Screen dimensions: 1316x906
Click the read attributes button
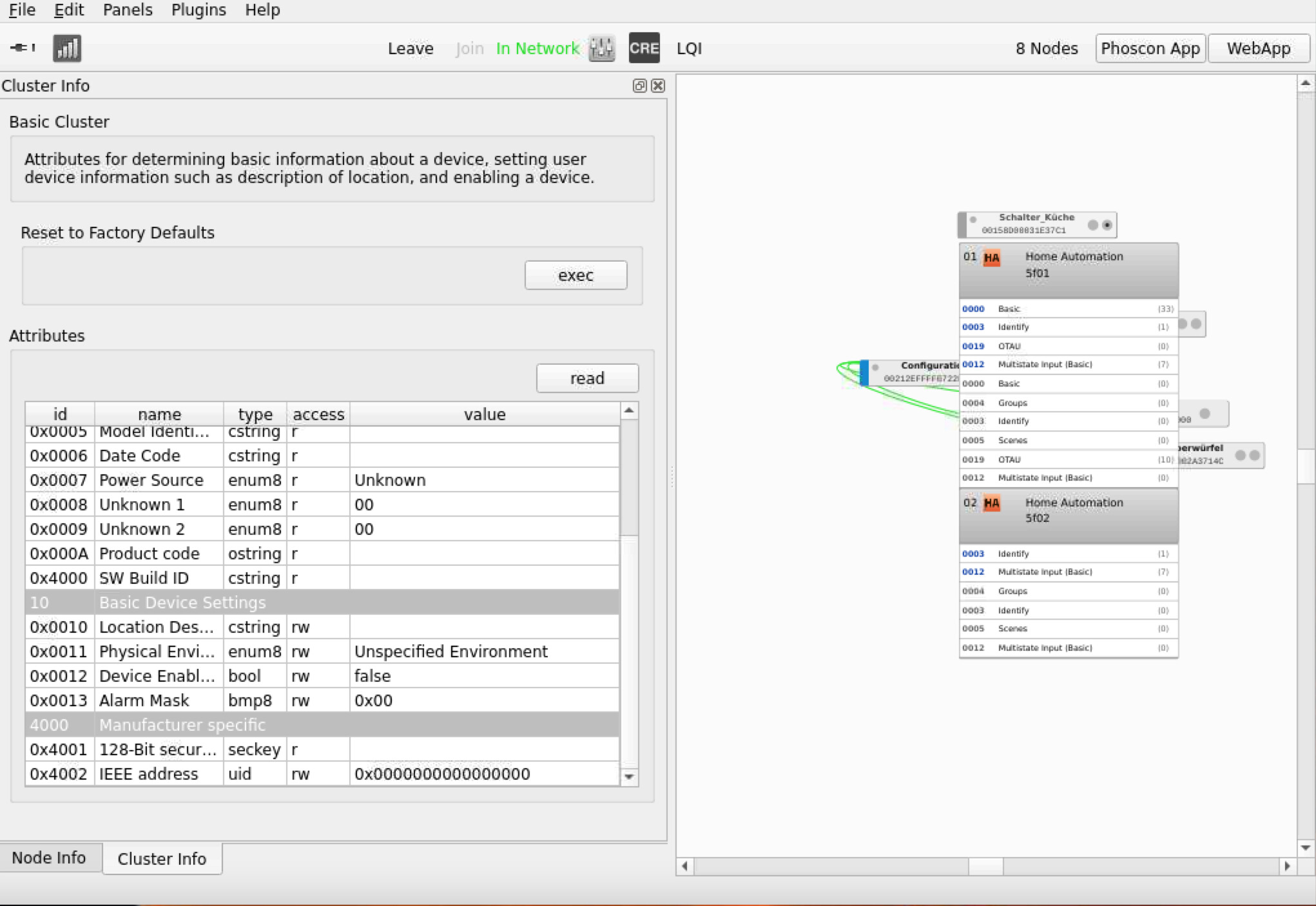tap(587, 378)
